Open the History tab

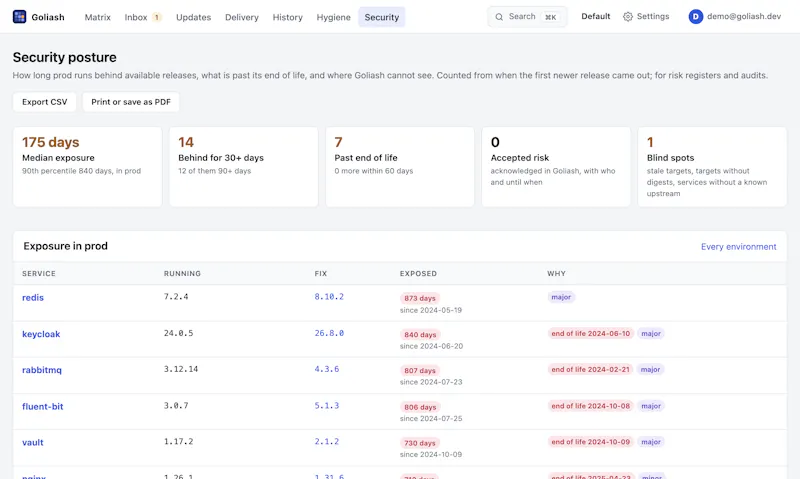pyautogui.click(x=287, y=17)
